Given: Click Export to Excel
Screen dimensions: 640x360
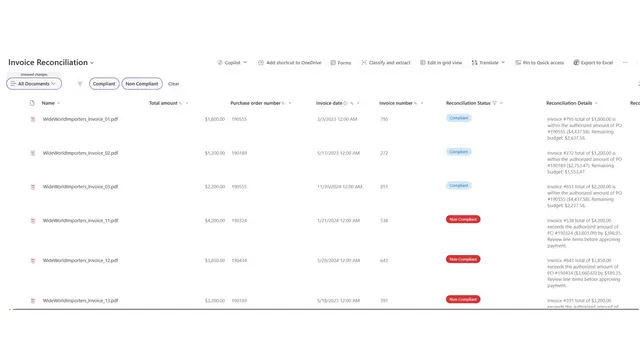Looking at the screenshot, I should pos(593,62).
